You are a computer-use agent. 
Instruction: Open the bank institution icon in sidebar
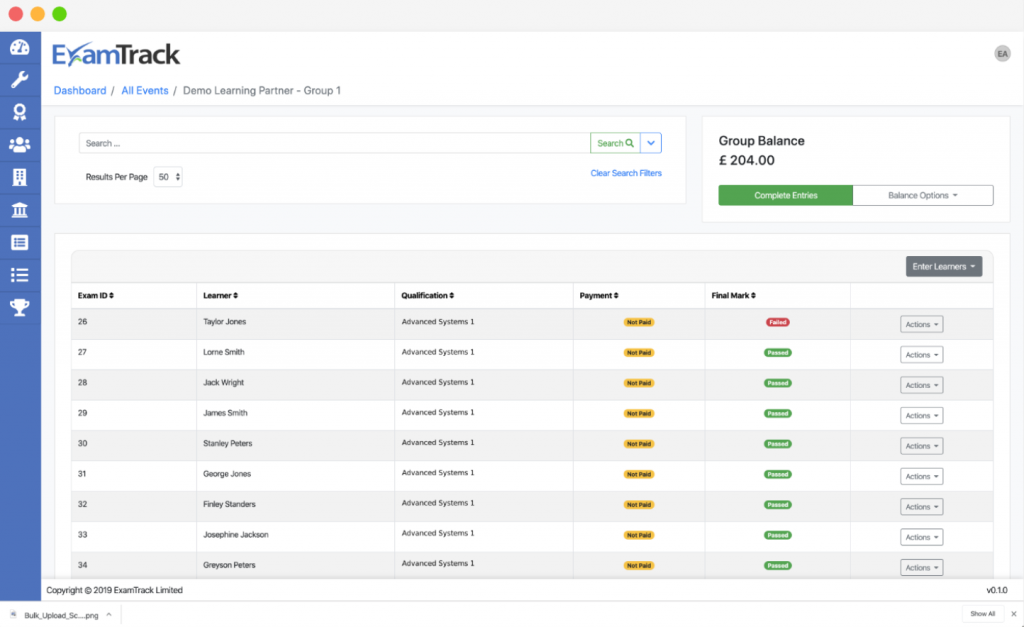tap(20, 210)
